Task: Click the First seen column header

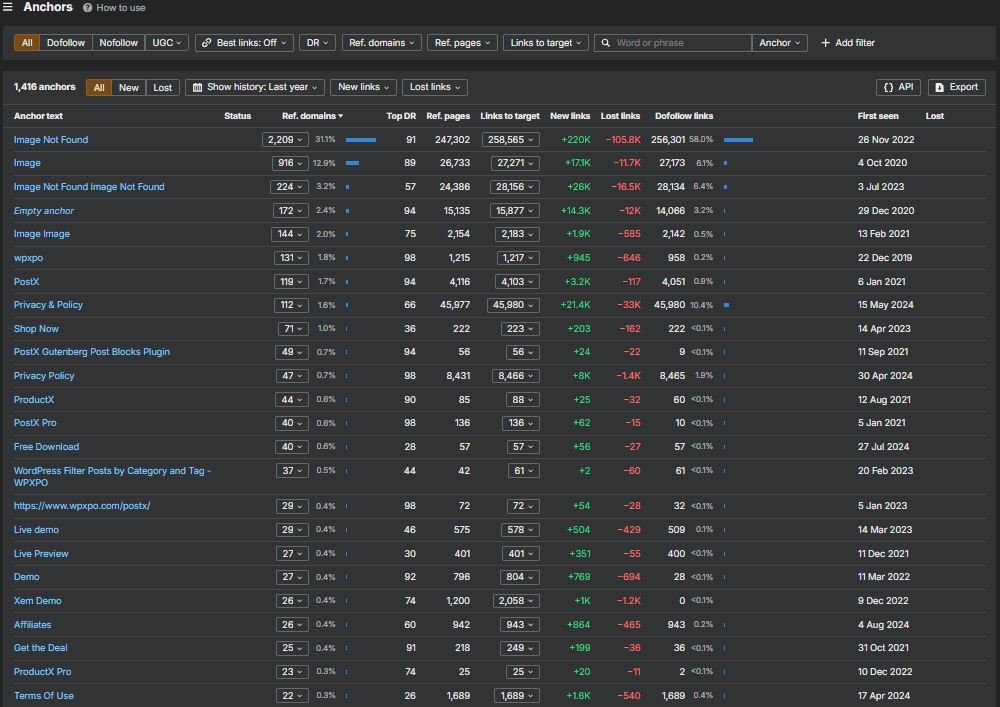Action: 878,116
